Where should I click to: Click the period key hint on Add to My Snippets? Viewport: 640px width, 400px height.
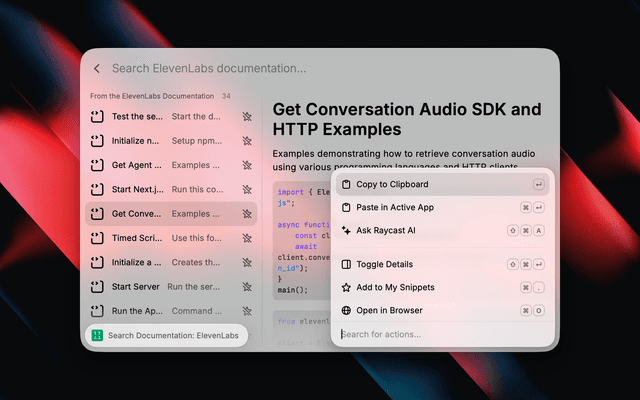pos(539,287)
